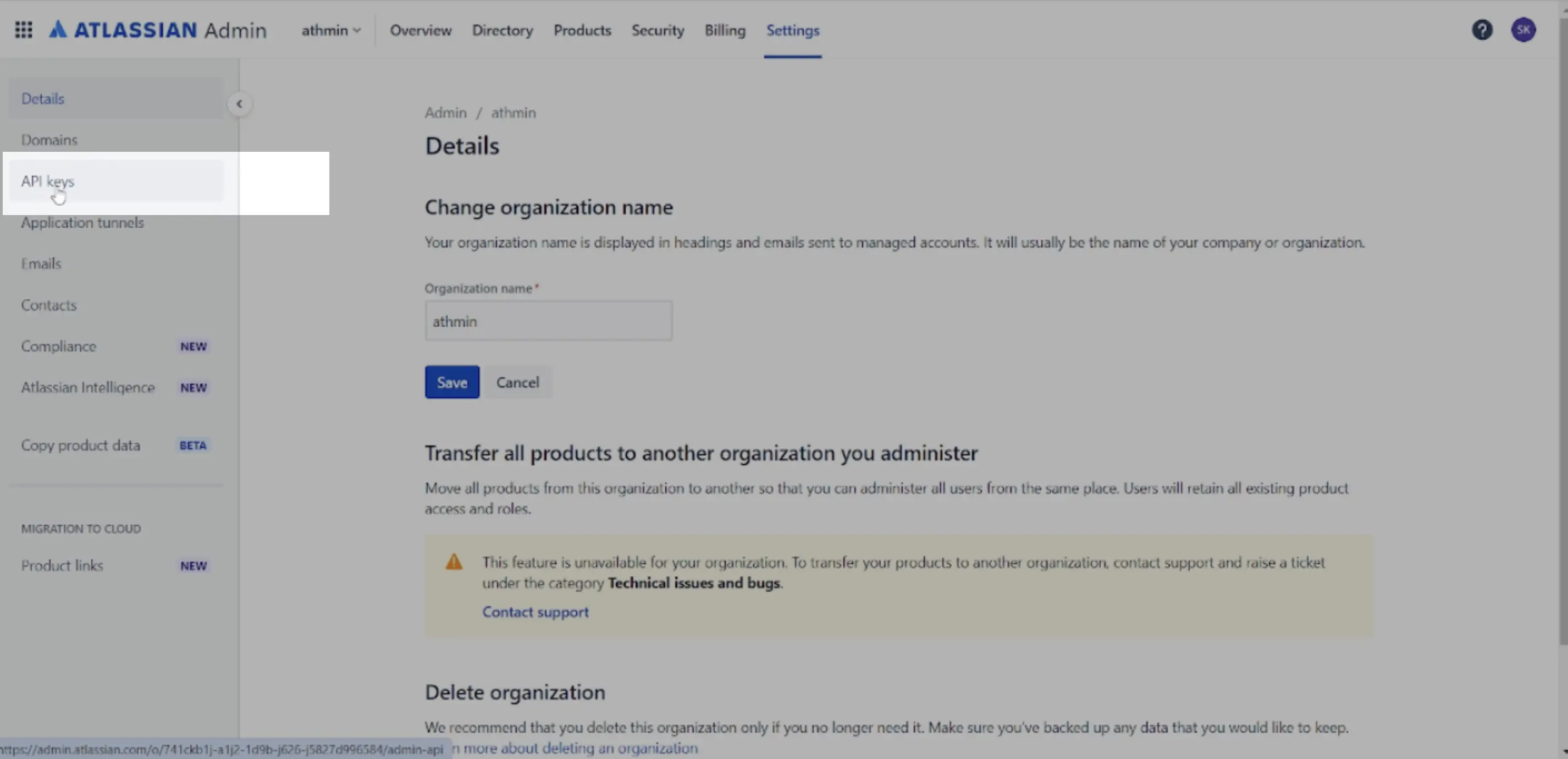The height and width of the screenshot is (759, 1568).
Task: Open the app switcher grid icon
Action: click(23, 30)
